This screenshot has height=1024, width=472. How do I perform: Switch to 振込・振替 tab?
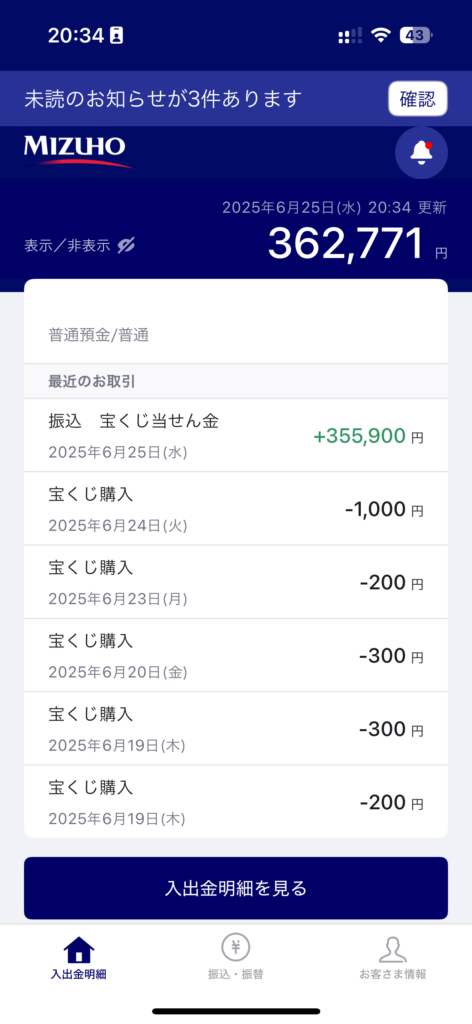pyautogui.click(x=236, y=974)
